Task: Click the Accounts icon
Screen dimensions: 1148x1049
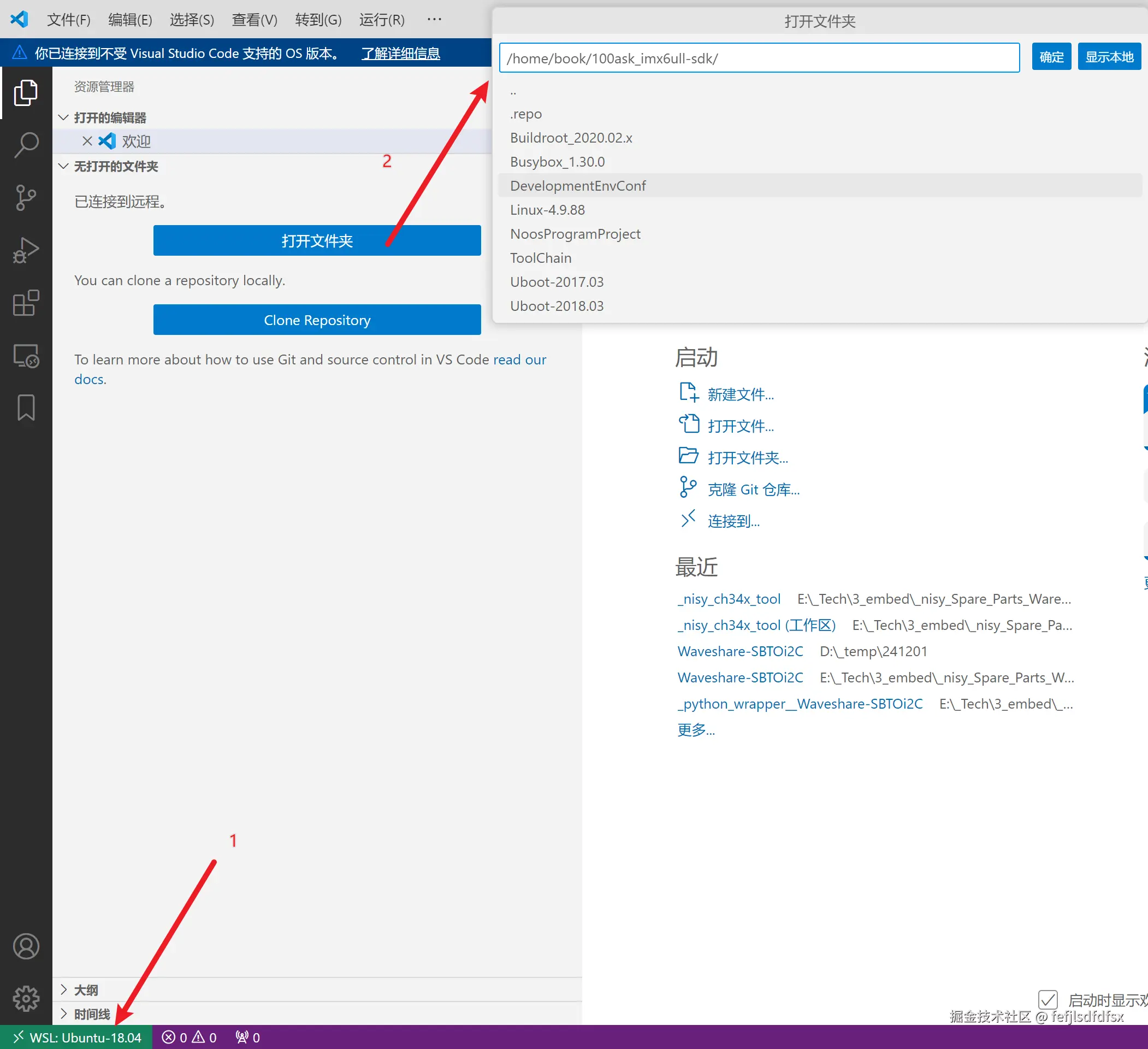Action: (26, 946)
